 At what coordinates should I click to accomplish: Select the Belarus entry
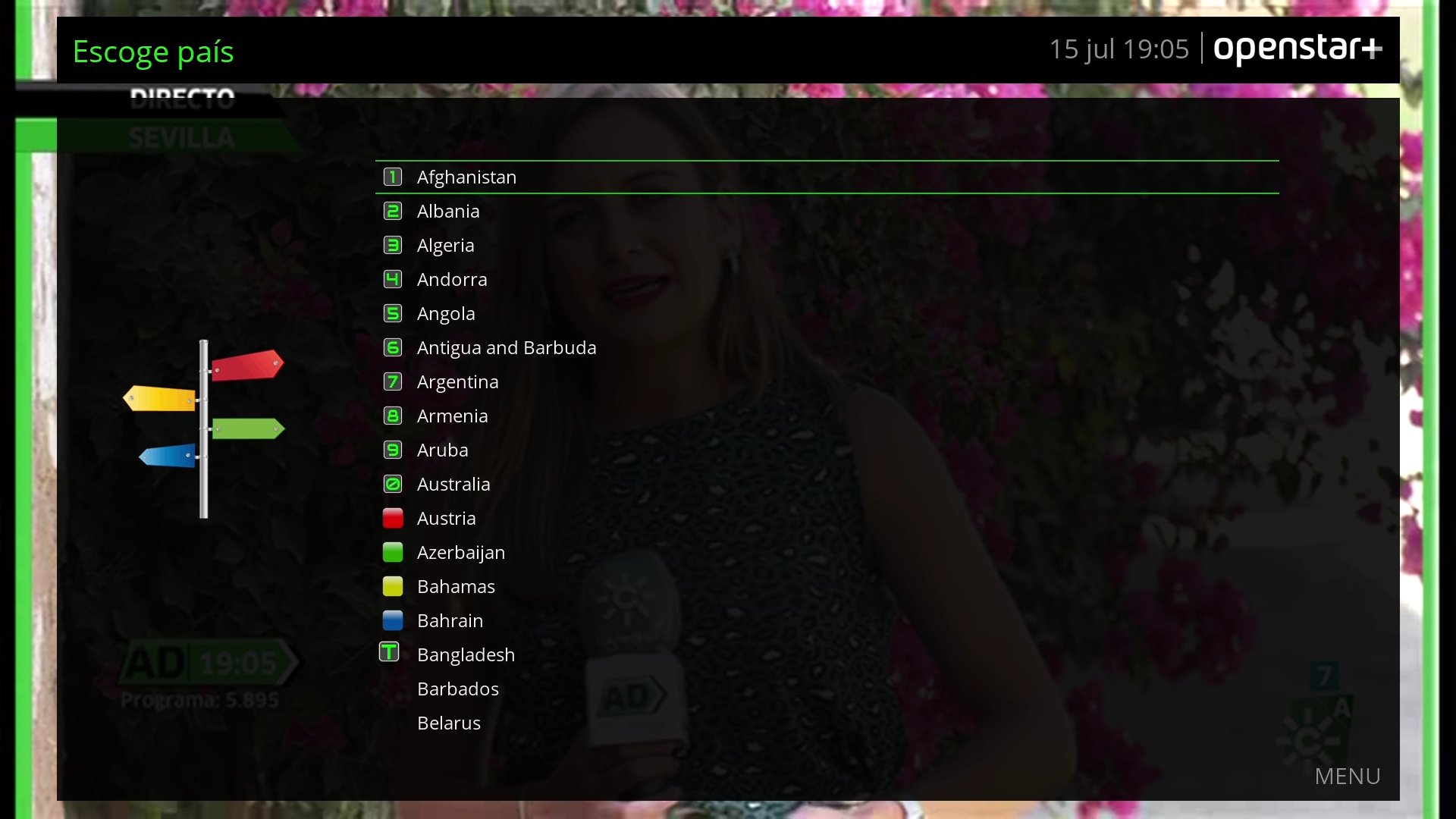448,723
